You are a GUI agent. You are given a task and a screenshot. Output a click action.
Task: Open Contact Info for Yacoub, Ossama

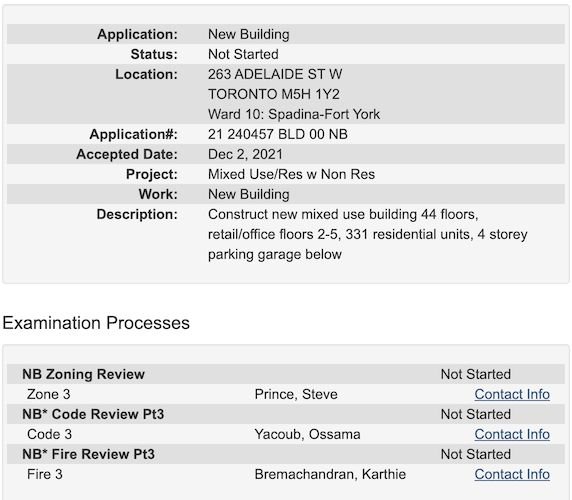pyautogui.click(x=512, y=434)
